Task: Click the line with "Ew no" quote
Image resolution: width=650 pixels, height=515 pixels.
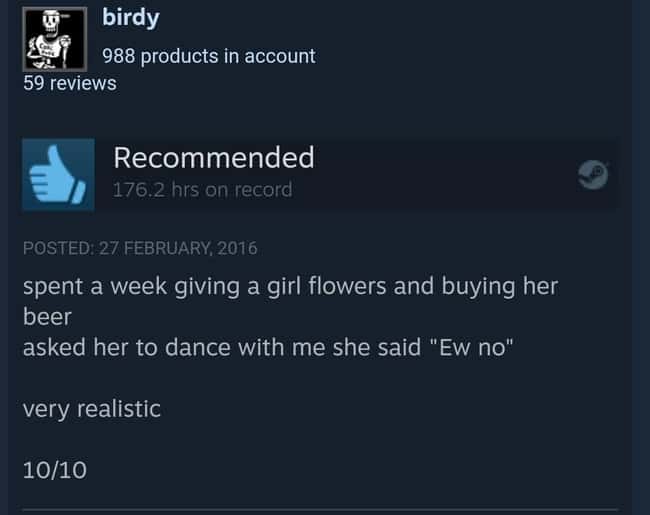Action: click(268, 347)
